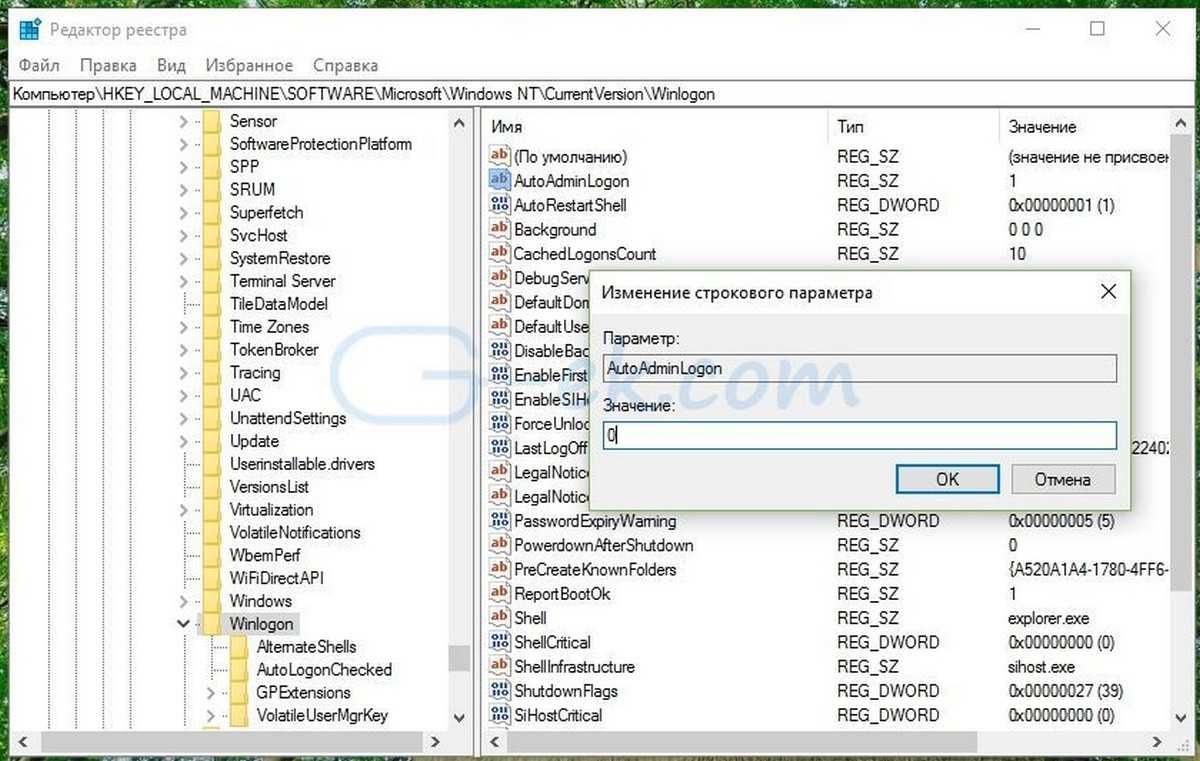This screenshot has height=761, width=1200.
Task: Open the Избранное menu
Action: pos(249,66)
